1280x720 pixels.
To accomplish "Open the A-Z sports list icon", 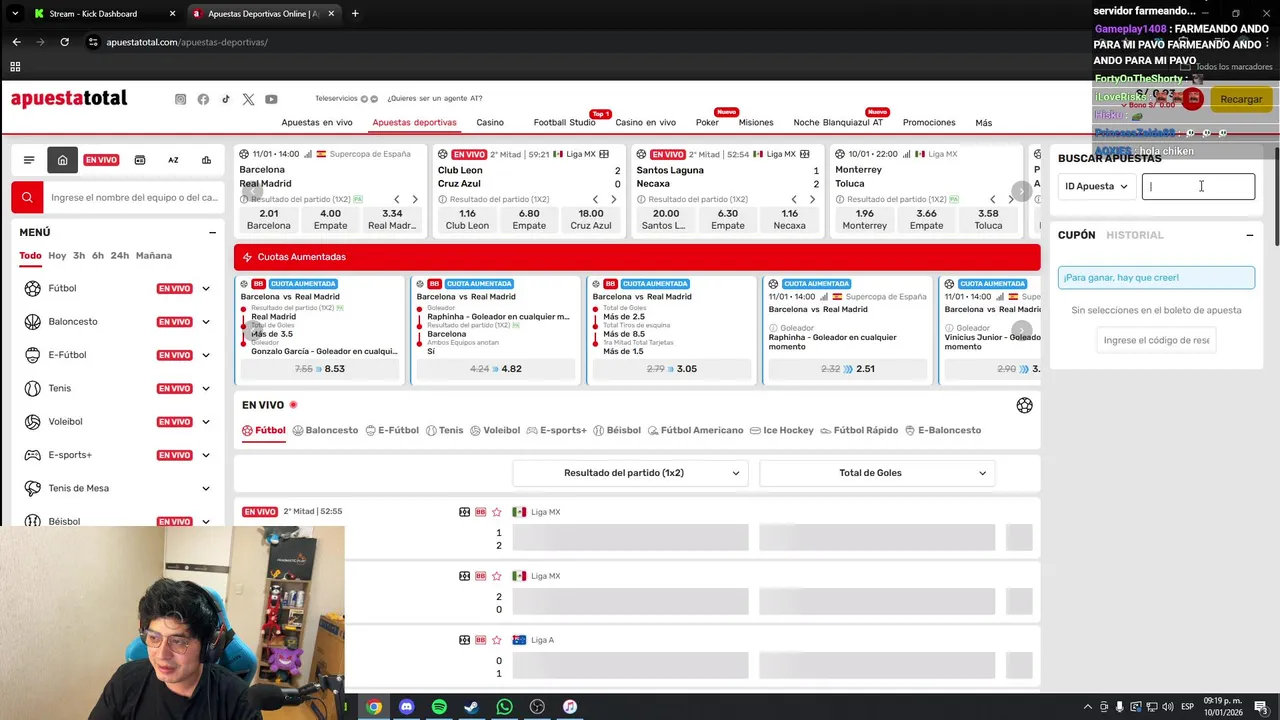I will click(173, 160).
